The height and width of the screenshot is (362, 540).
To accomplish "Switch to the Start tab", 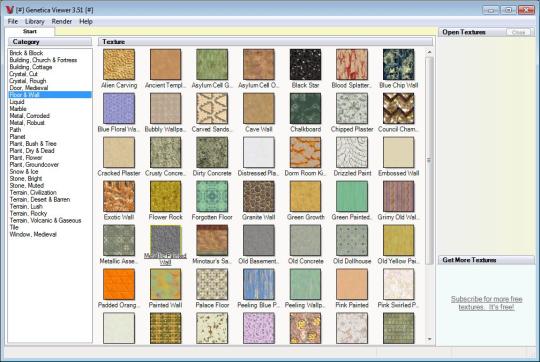I will click(30, 31).
